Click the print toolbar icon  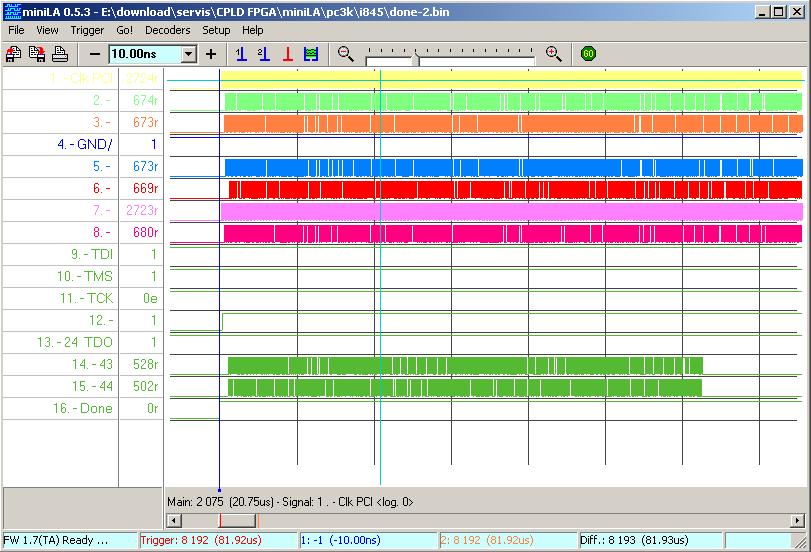click(59, 54)
